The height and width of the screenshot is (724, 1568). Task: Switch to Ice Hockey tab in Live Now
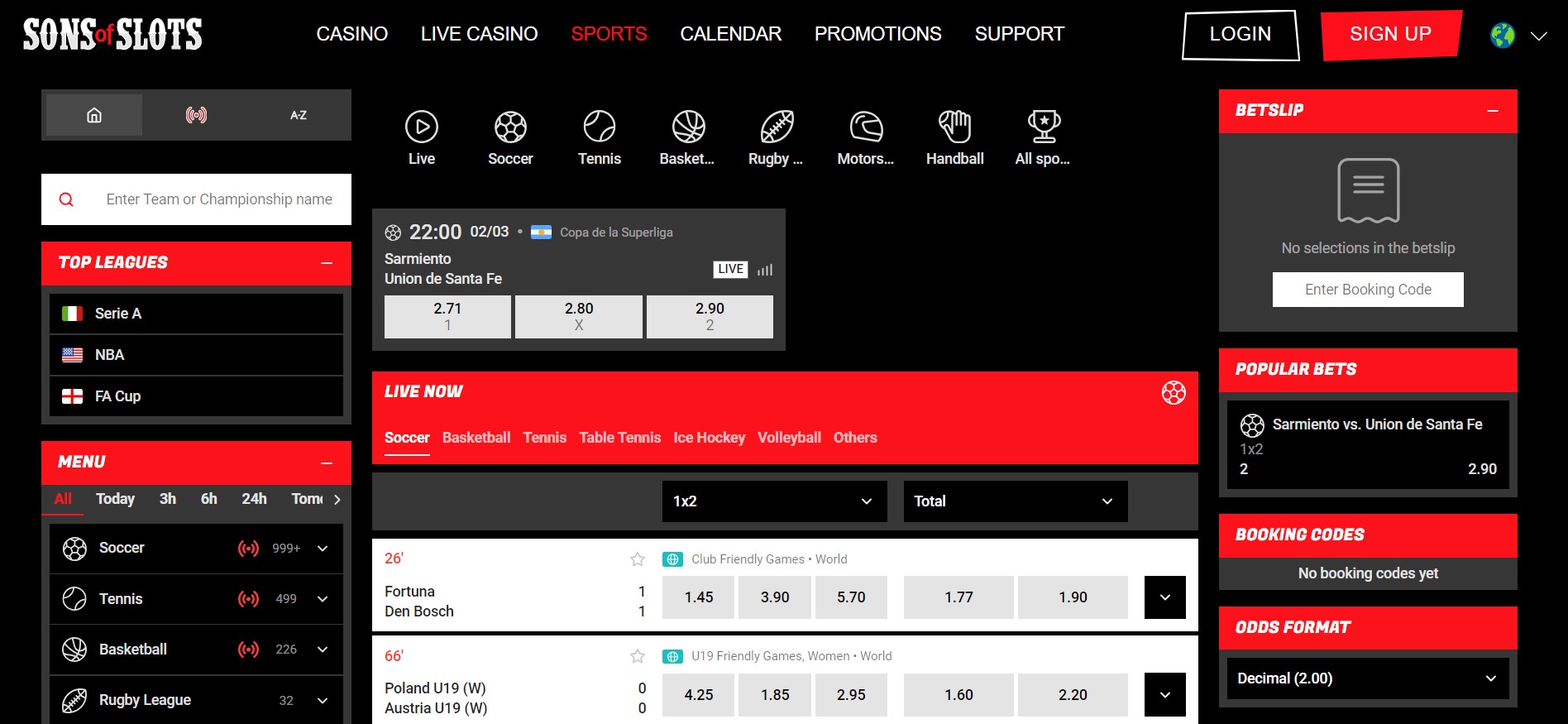coord(710,438)
